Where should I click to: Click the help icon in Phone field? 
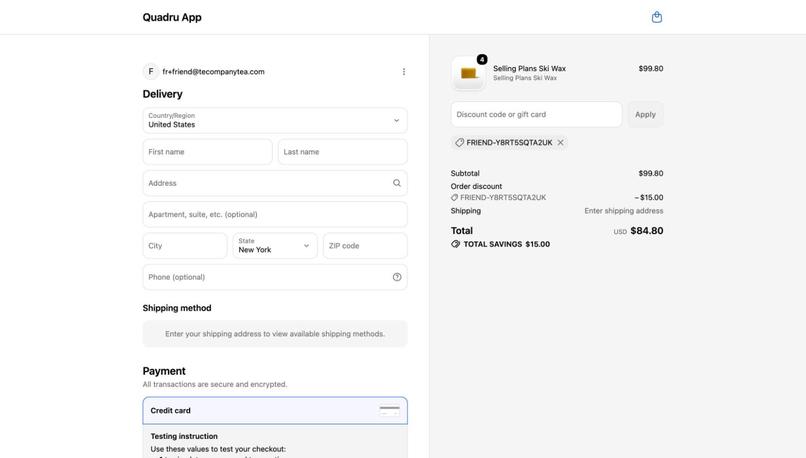point(397,277)
